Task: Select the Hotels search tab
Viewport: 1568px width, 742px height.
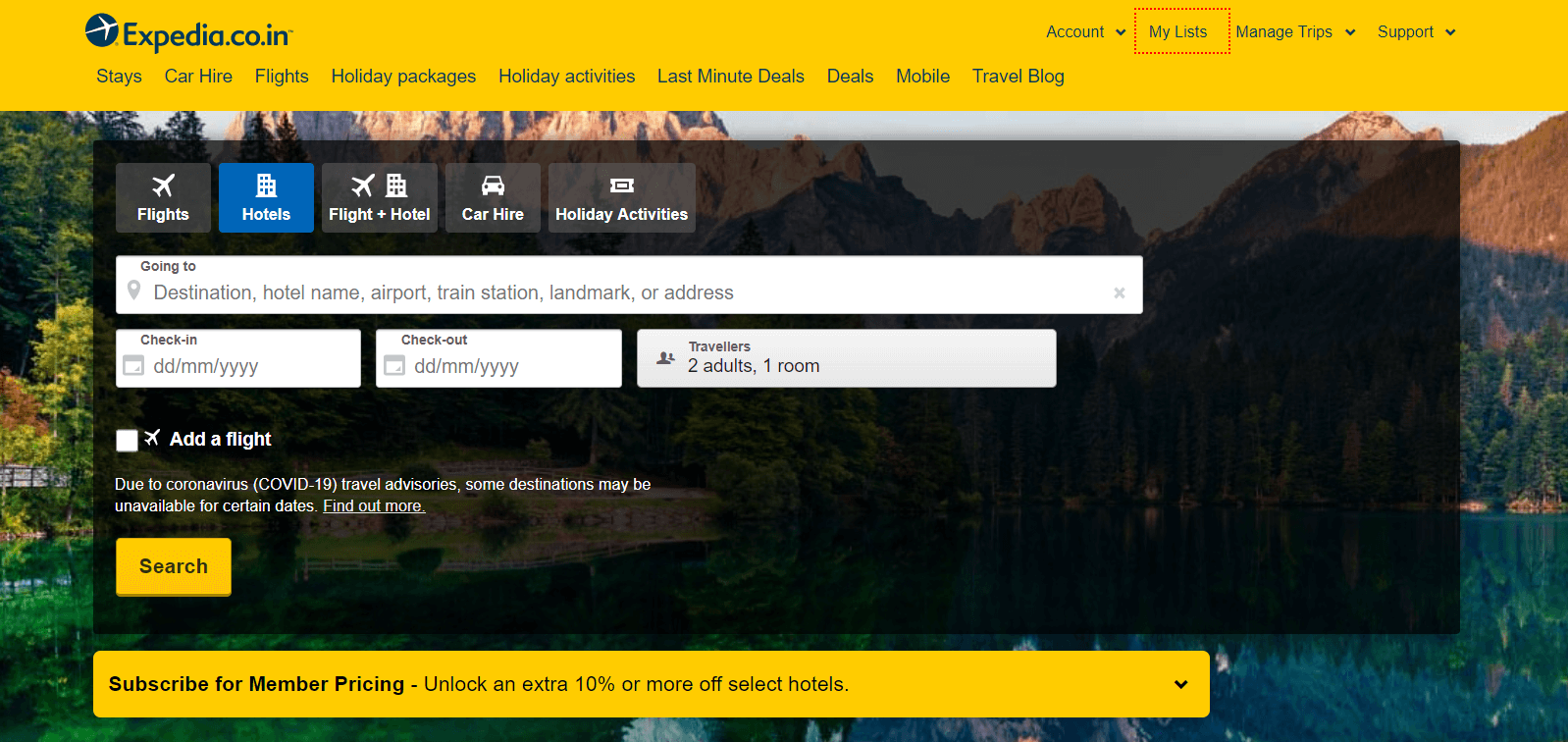Action: pyautogui.click(x=266, y=197)
